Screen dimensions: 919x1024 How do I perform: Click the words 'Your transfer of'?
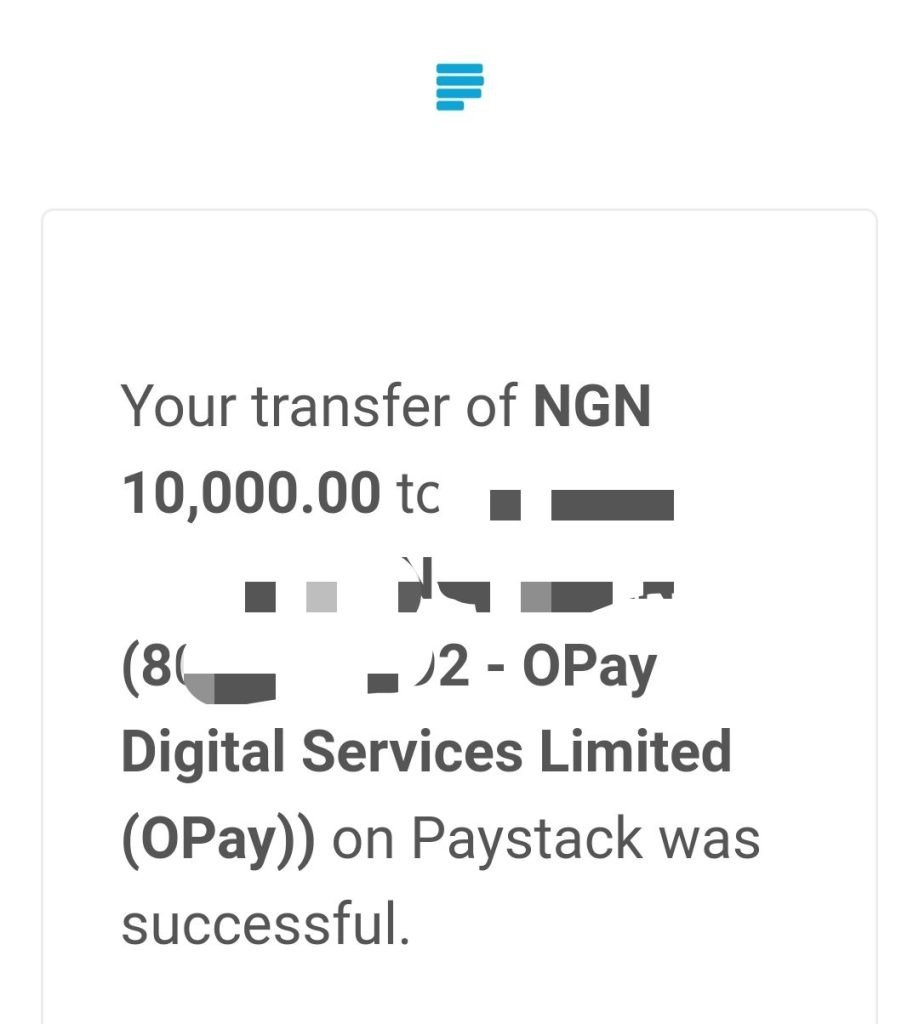tap(319, 406)
